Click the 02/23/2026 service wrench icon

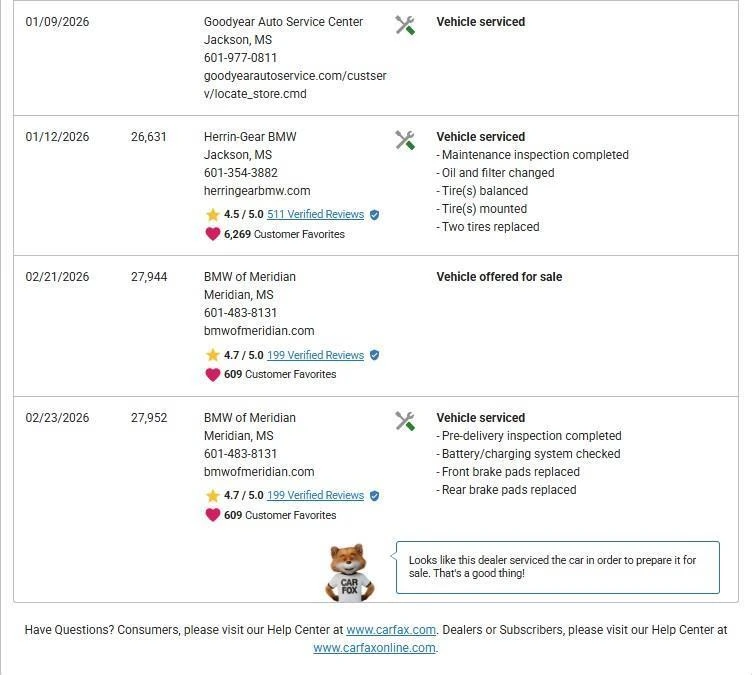405,421
